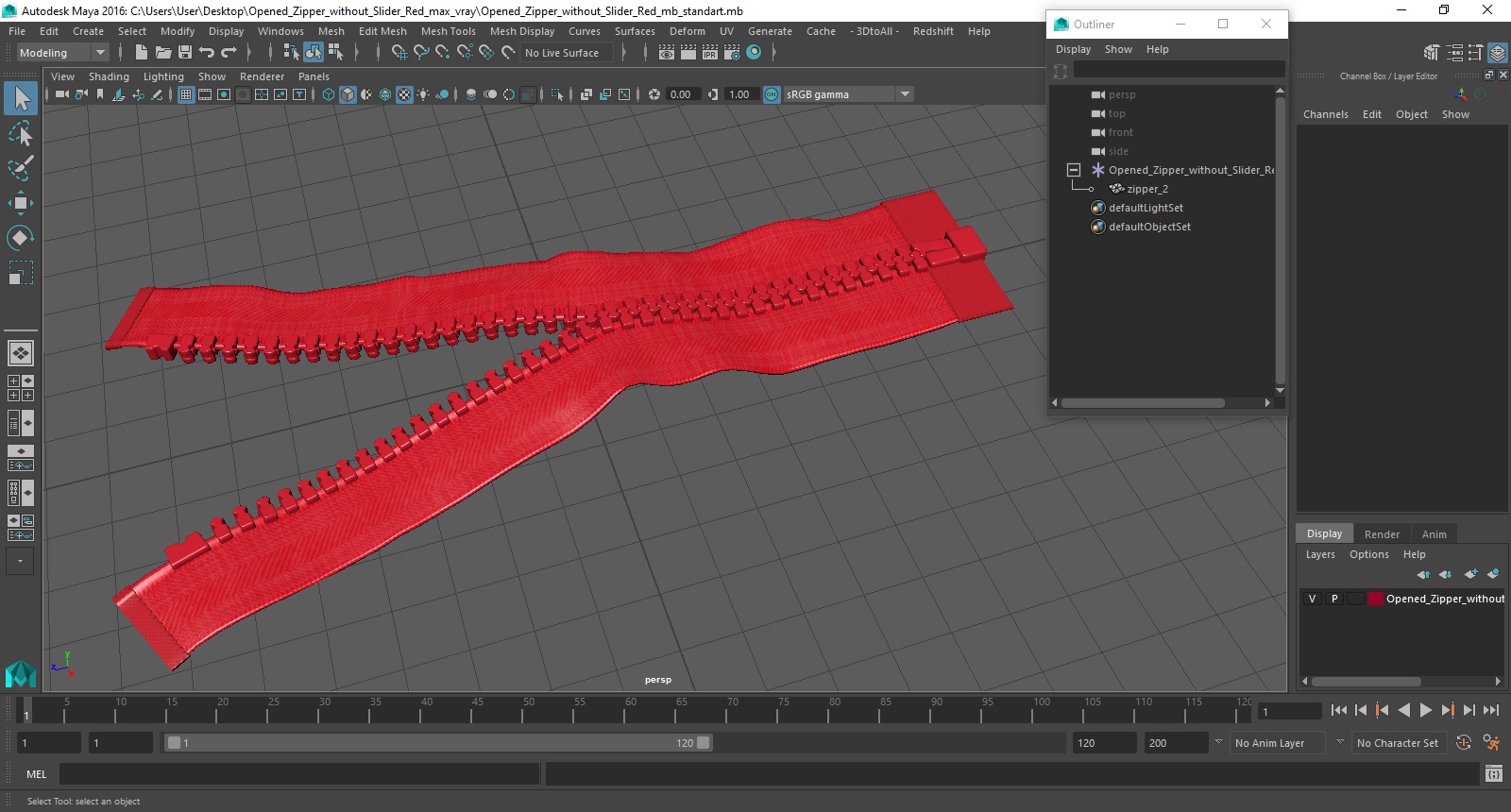Toggle wireframe shading in the panel toolbar

pos(329,94)
